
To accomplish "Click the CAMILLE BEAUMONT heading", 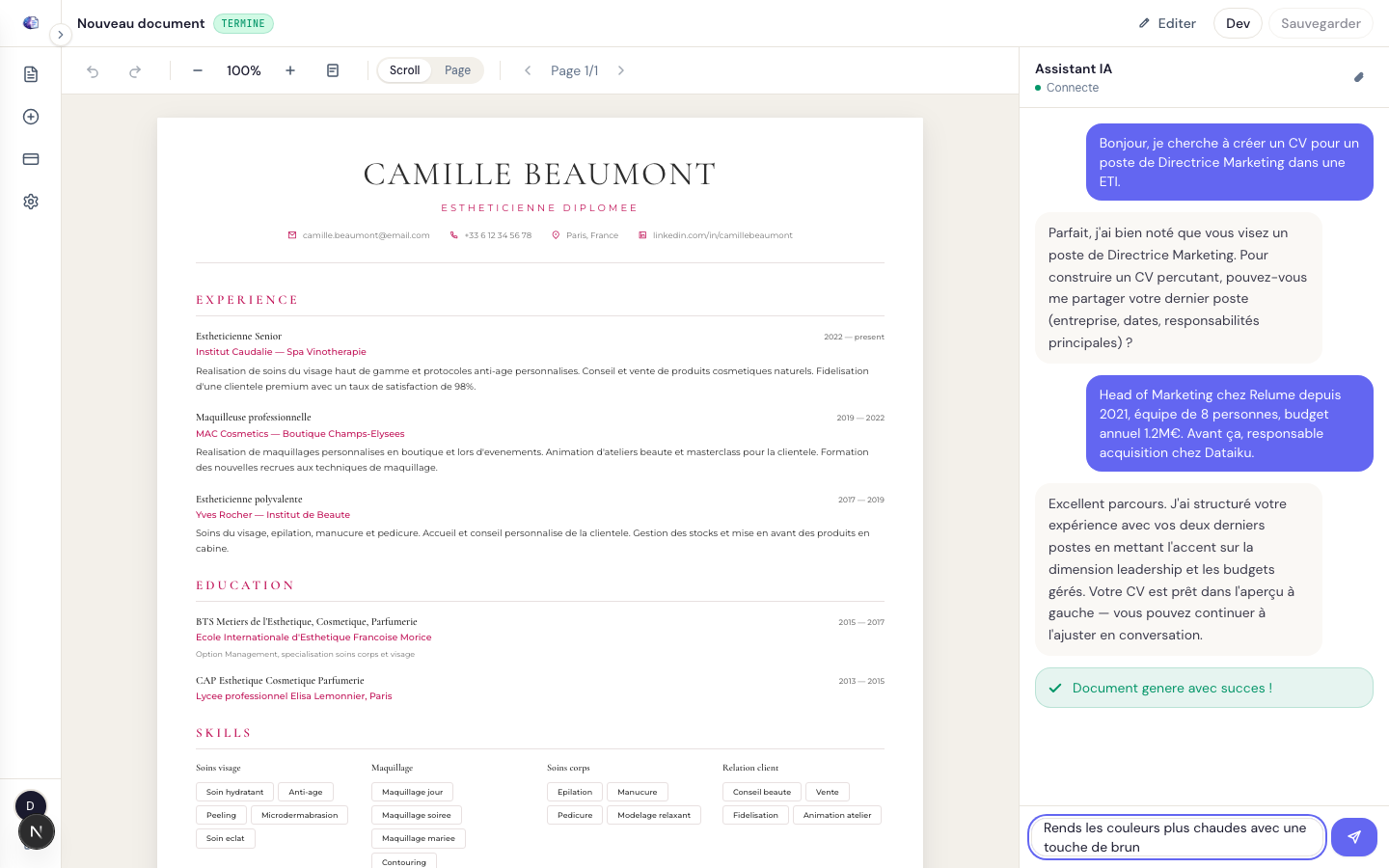I will point(540,175).
